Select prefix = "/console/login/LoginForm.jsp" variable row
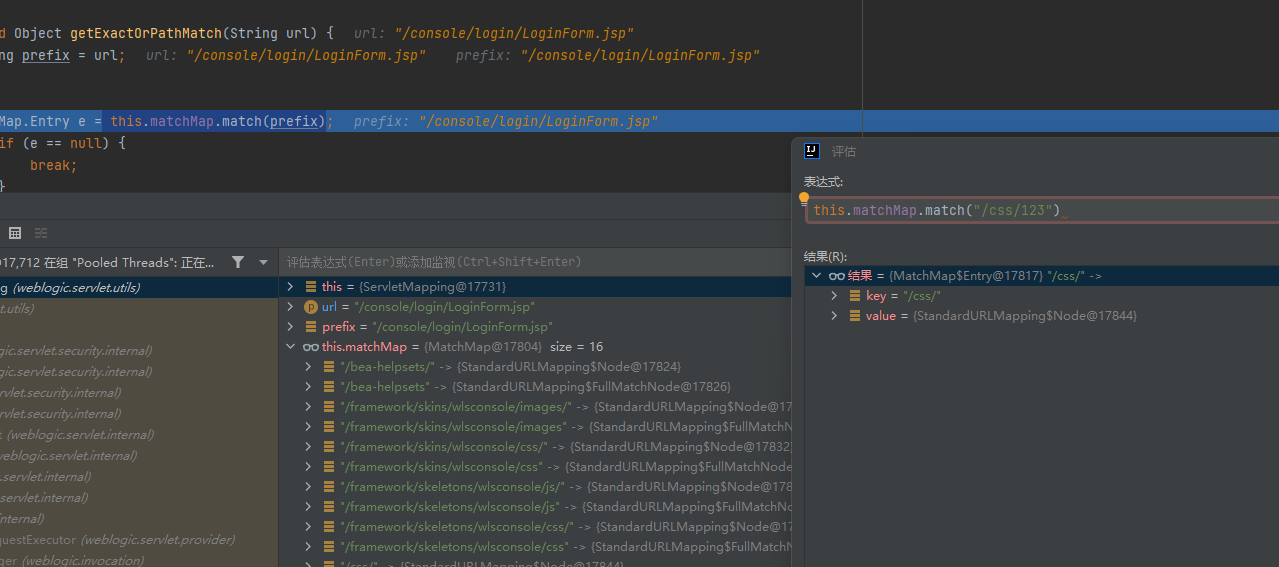This screenshot has height=567, width=1279. coord(535,327)
